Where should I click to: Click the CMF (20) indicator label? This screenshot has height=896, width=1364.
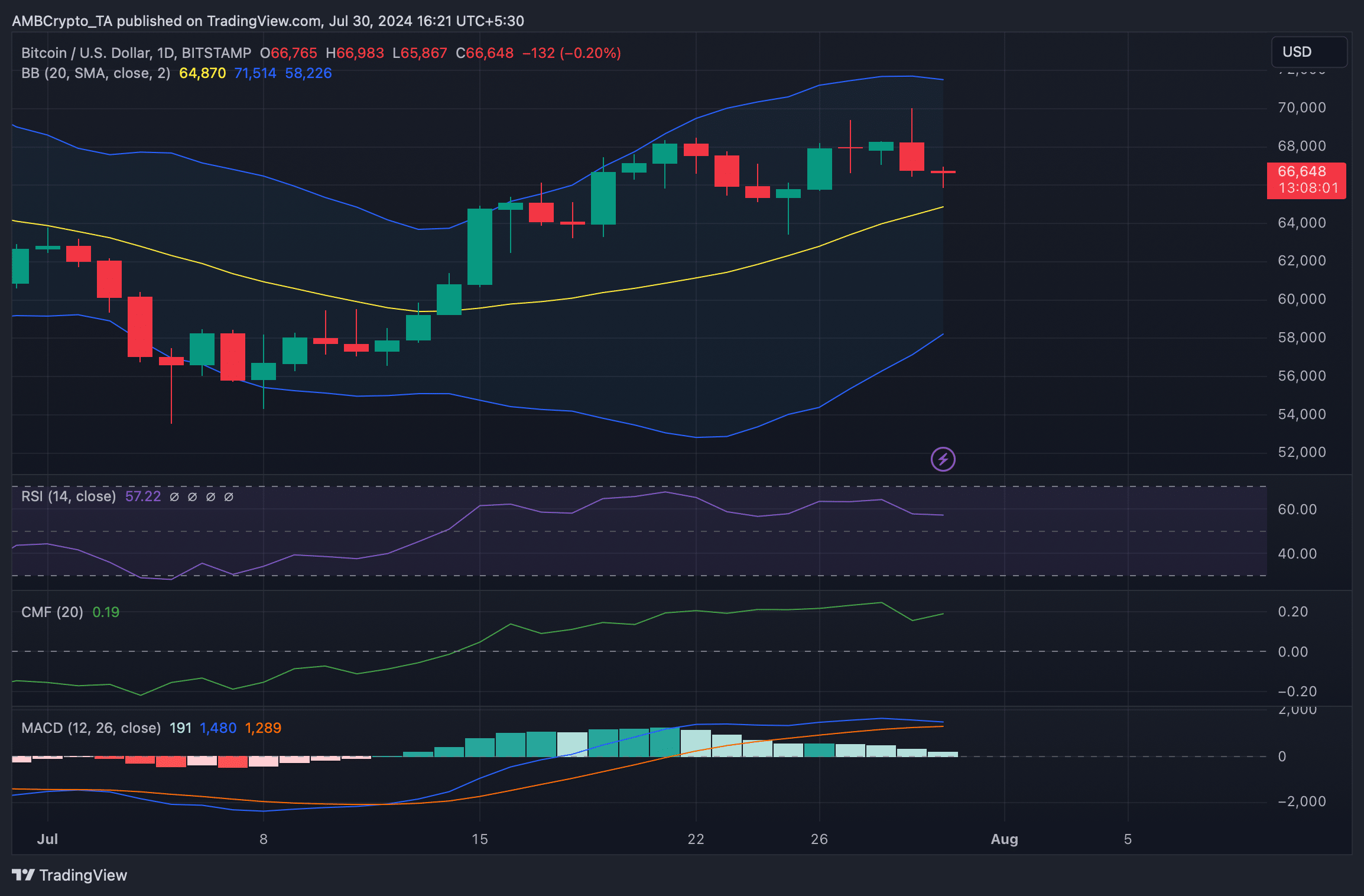[x=52, y=612]
